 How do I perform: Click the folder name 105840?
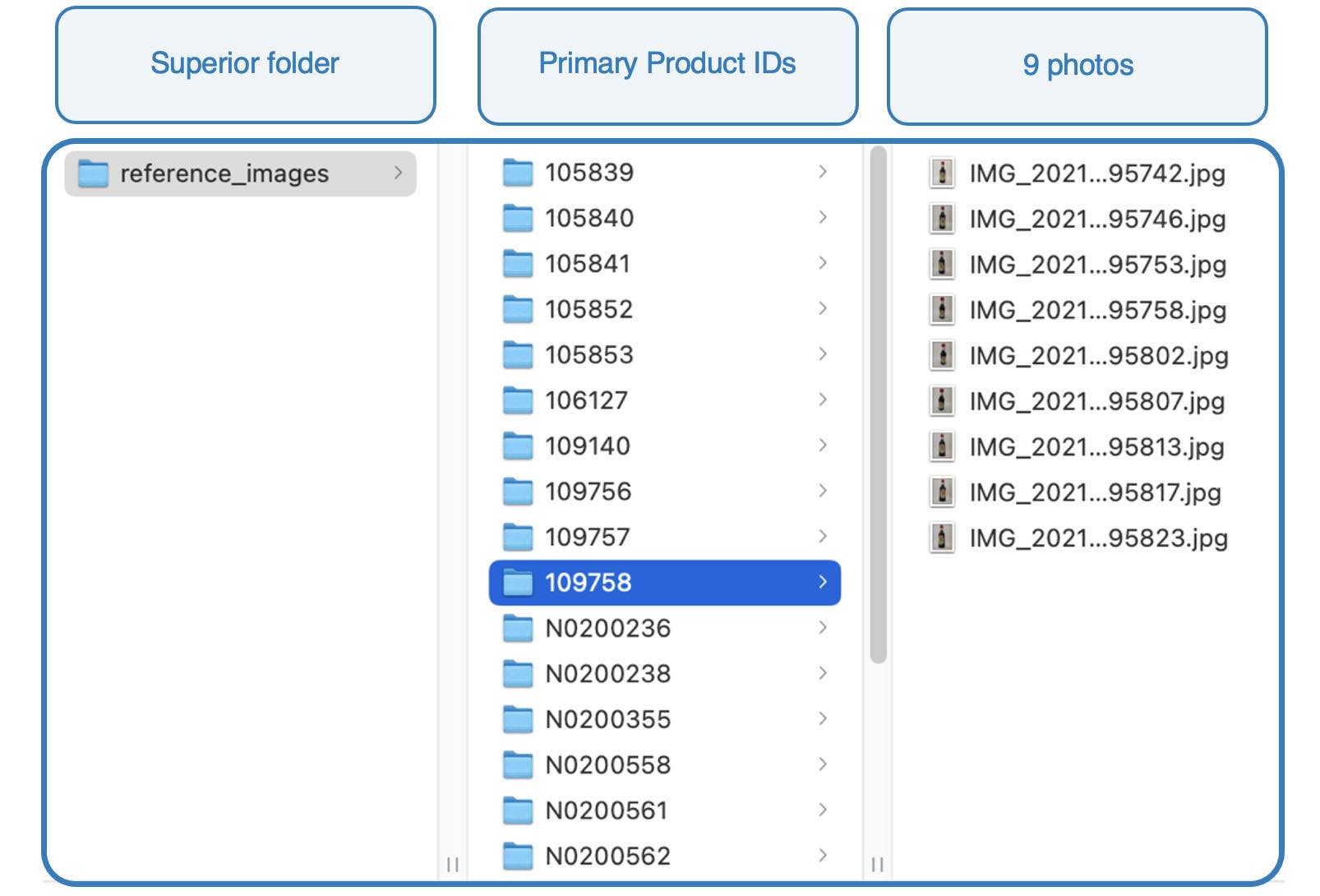589,218
